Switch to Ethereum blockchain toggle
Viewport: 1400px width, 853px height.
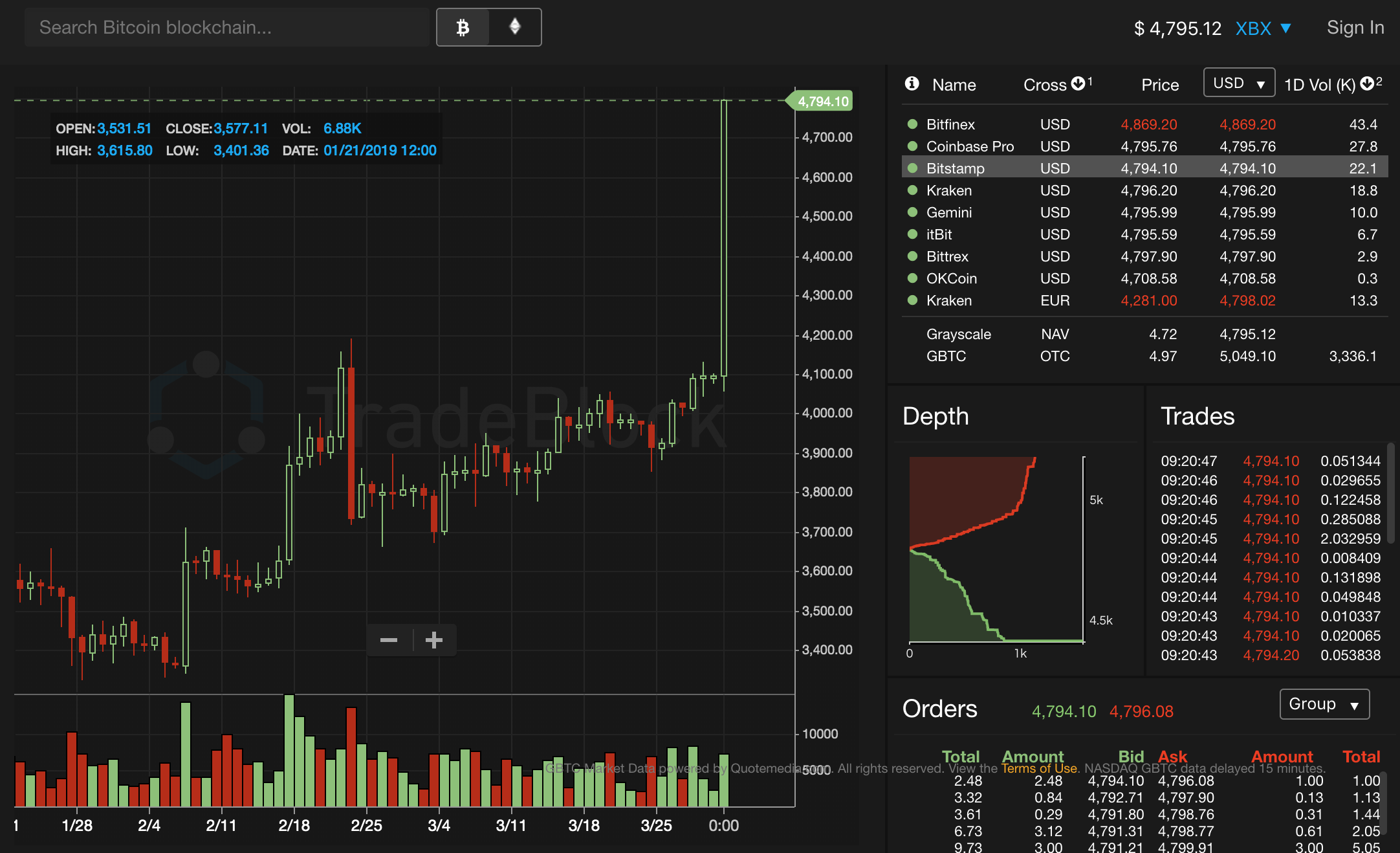tap(515, 27)
